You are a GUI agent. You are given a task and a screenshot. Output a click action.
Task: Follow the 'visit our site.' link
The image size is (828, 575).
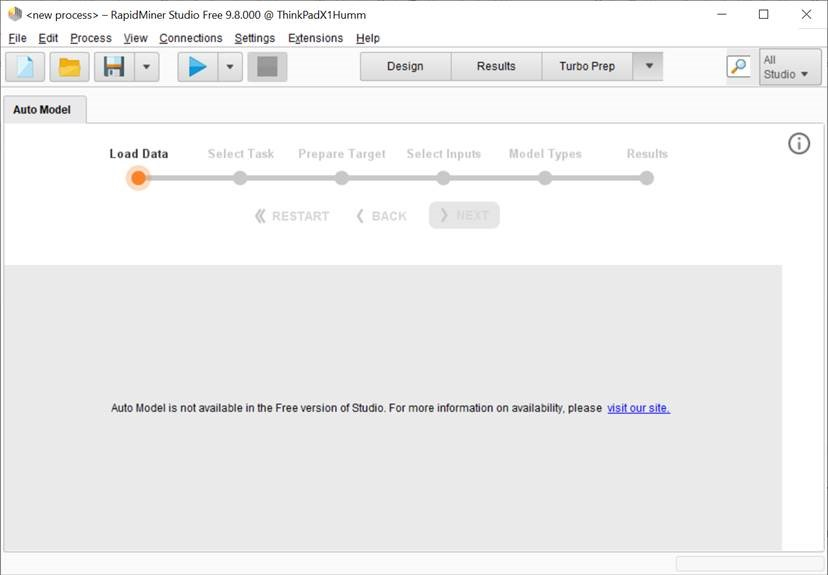coord(638,408)
